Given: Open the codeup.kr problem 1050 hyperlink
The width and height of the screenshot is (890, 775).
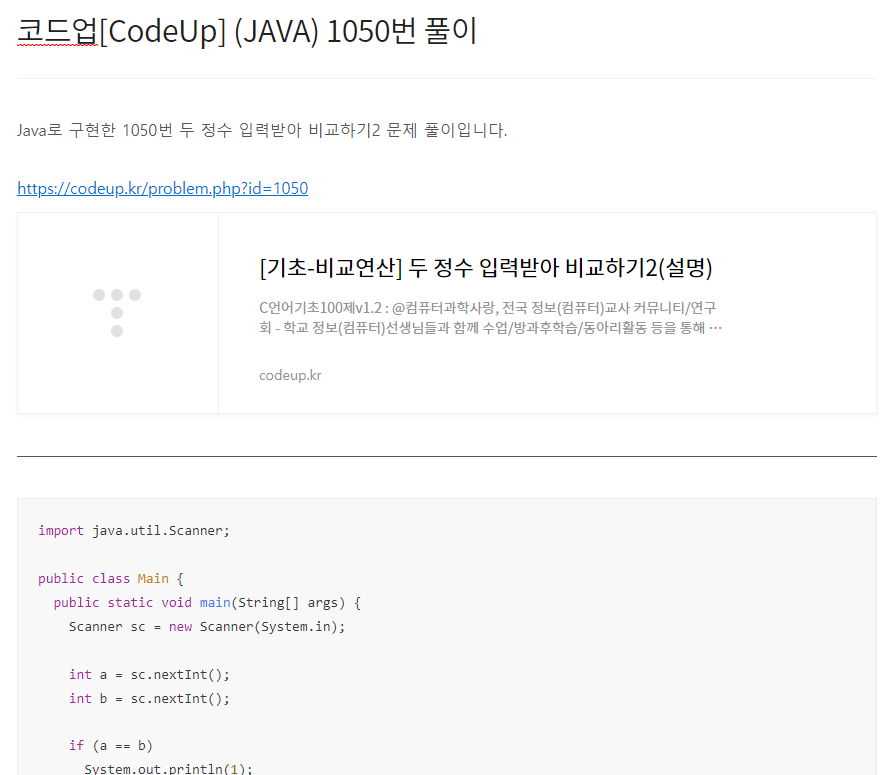Looking at the screenshot, I should (162, 188).
